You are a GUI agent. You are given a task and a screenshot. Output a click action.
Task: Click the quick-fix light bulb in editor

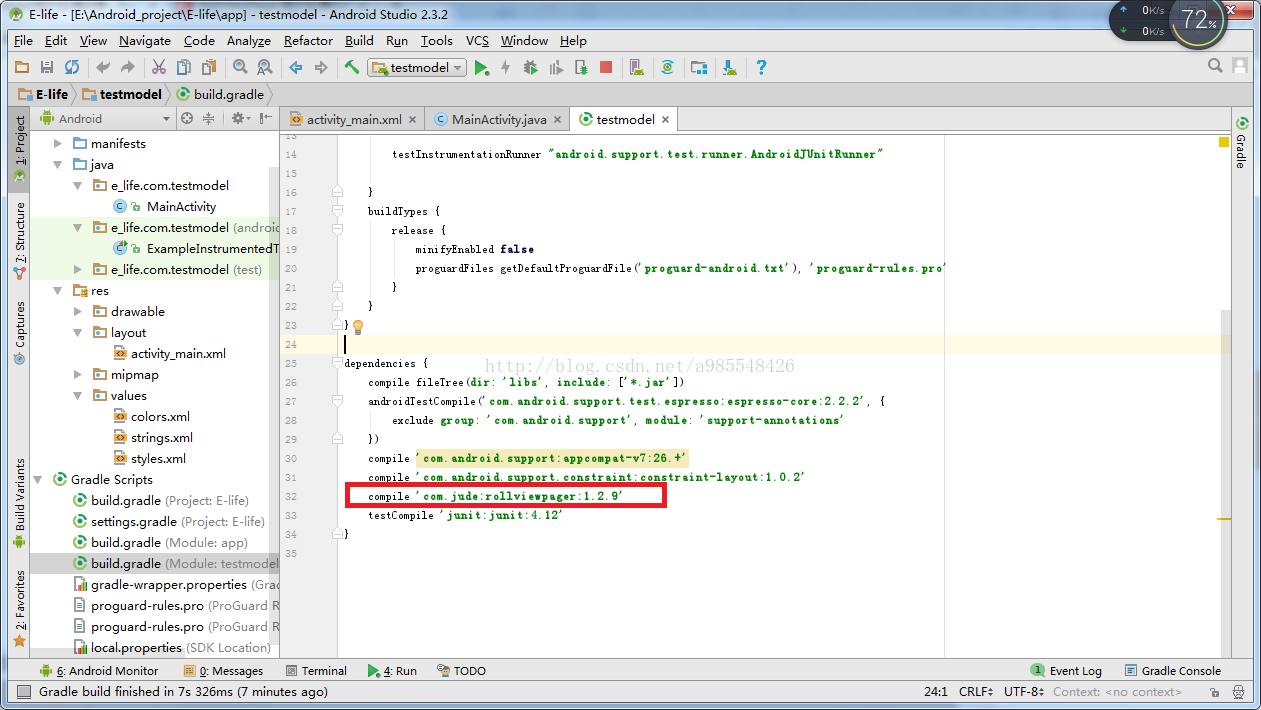(x=358, y=326)
